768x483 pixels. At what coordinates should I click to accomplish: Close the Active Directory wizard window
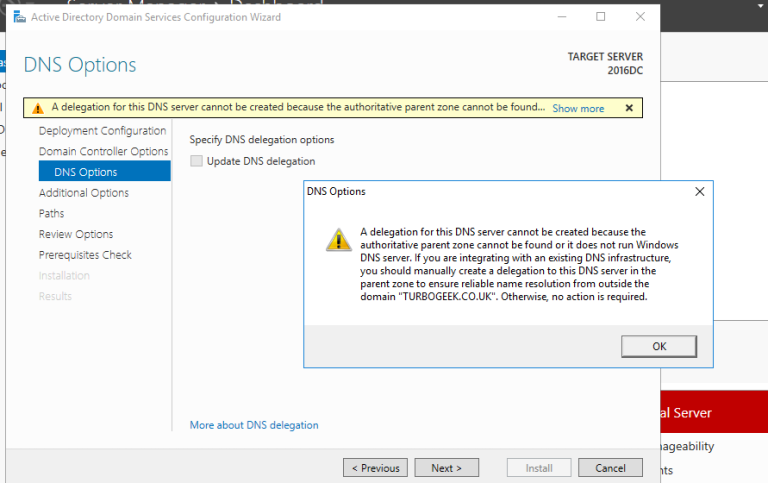(x=640, y=17)
